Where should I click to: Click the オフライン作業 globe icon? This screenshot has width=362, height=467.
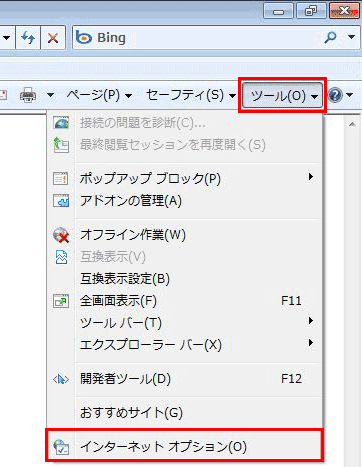61,235
